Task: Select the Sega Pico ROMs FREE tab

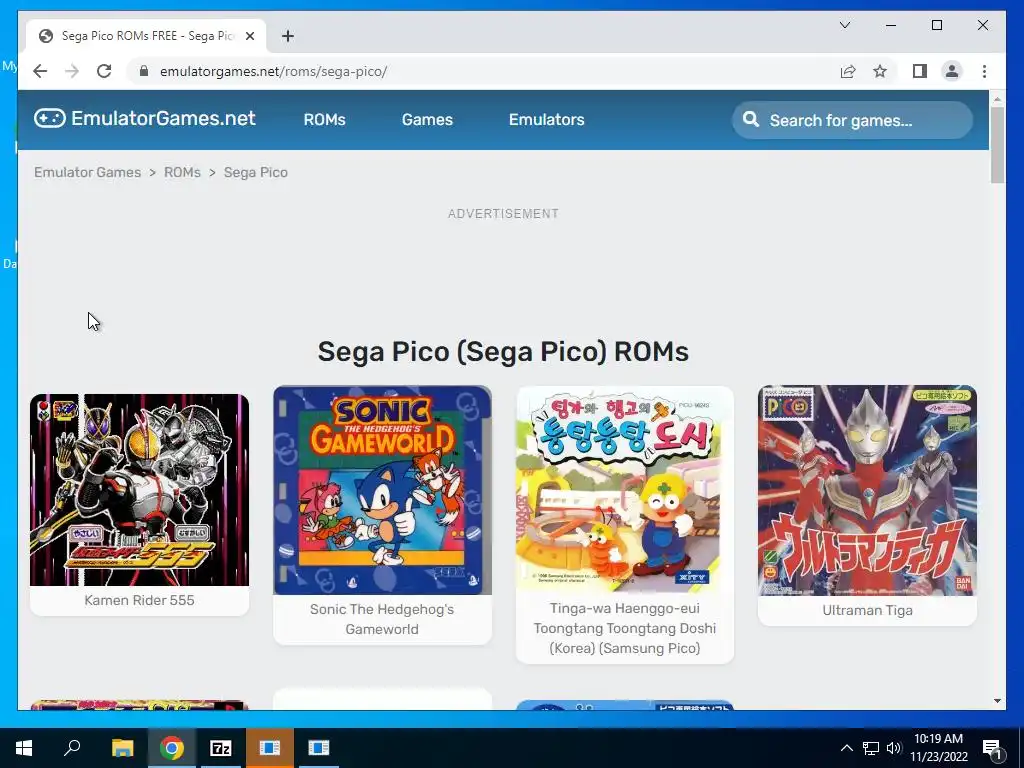Action: [146, 36]
